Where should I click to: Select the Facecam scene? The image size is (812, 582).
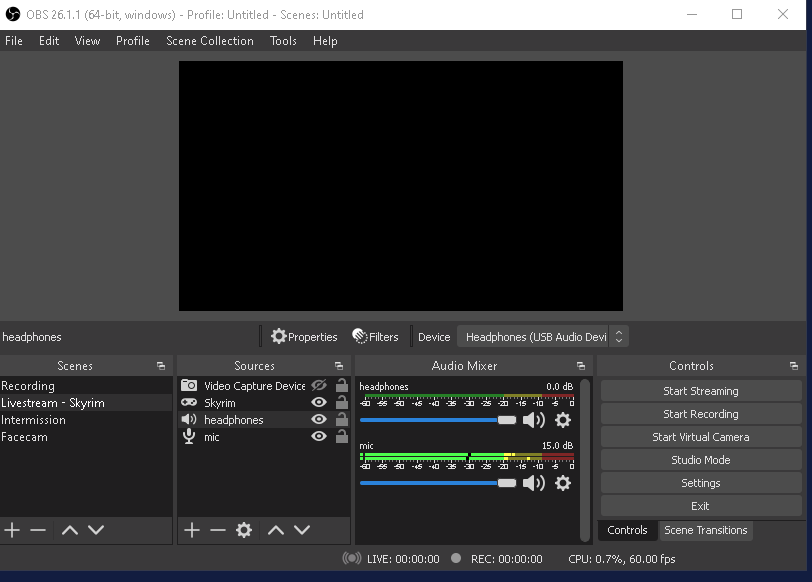pos(86,437)
